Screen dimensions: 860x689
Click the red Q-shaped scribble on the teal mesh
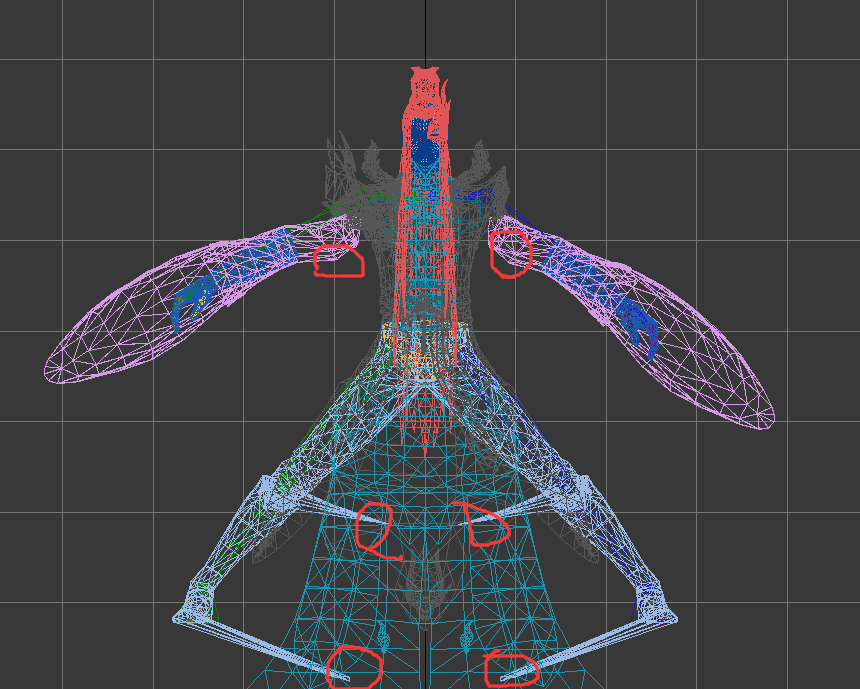pos(377,530)
